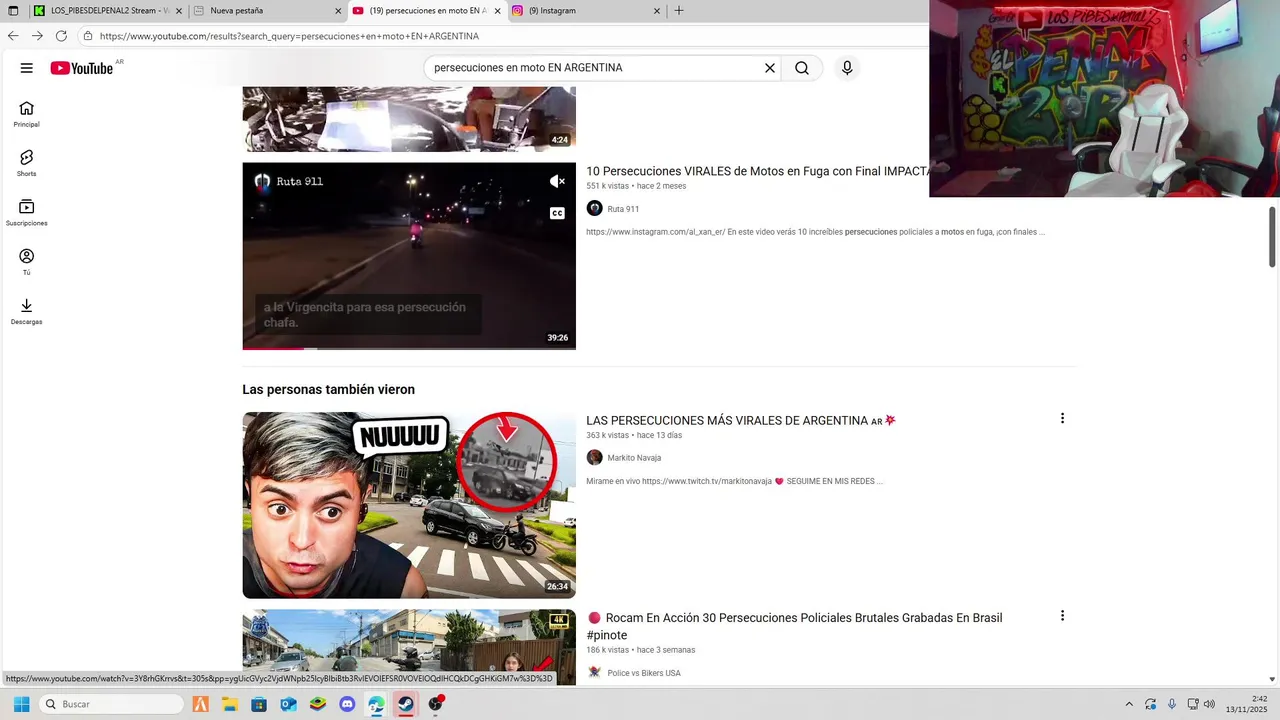Open Outlook from the taskbar
The width and height of the screenshot is (1280, 720).
tap(288, 704)
